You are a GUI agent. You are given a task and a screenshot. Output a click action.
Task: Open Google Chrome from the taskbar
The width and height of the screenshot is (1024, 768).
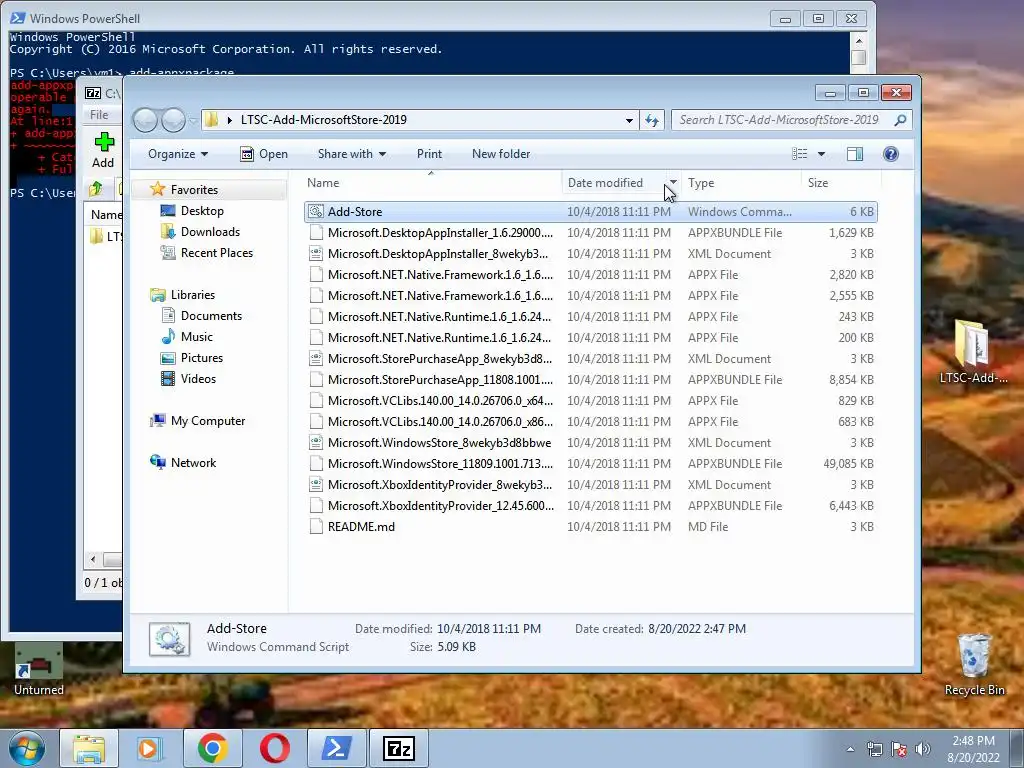tap(213, 748)
